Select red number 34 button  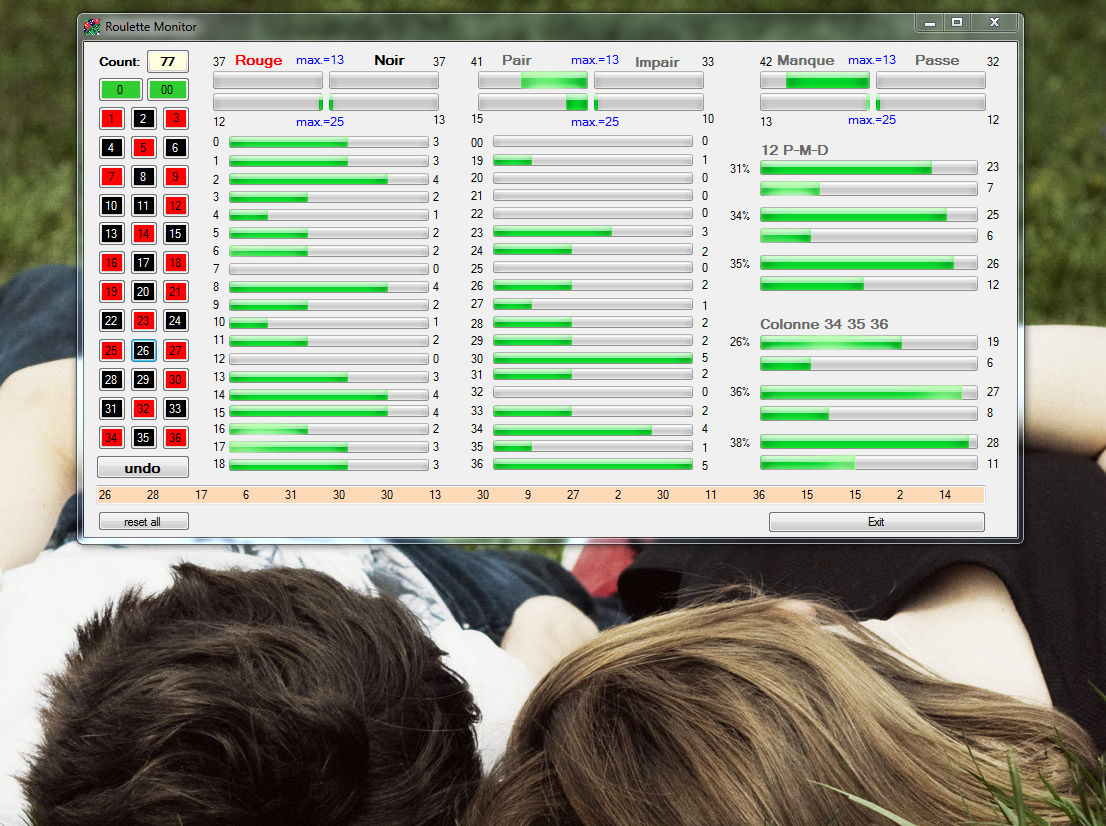(x=111, y=437)
